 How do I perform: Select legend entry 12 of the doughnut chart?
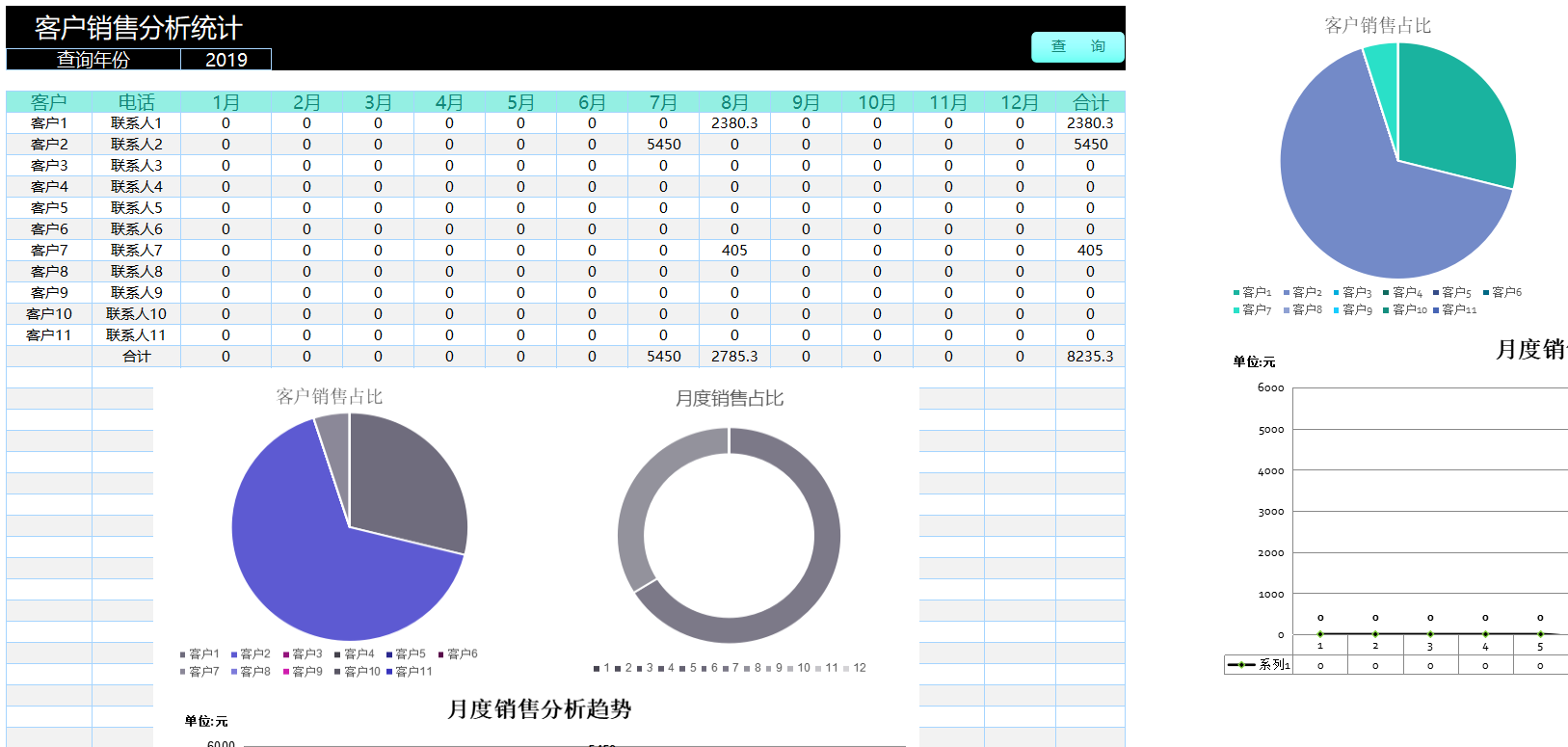pyautogui.click(x=855, y=668)
